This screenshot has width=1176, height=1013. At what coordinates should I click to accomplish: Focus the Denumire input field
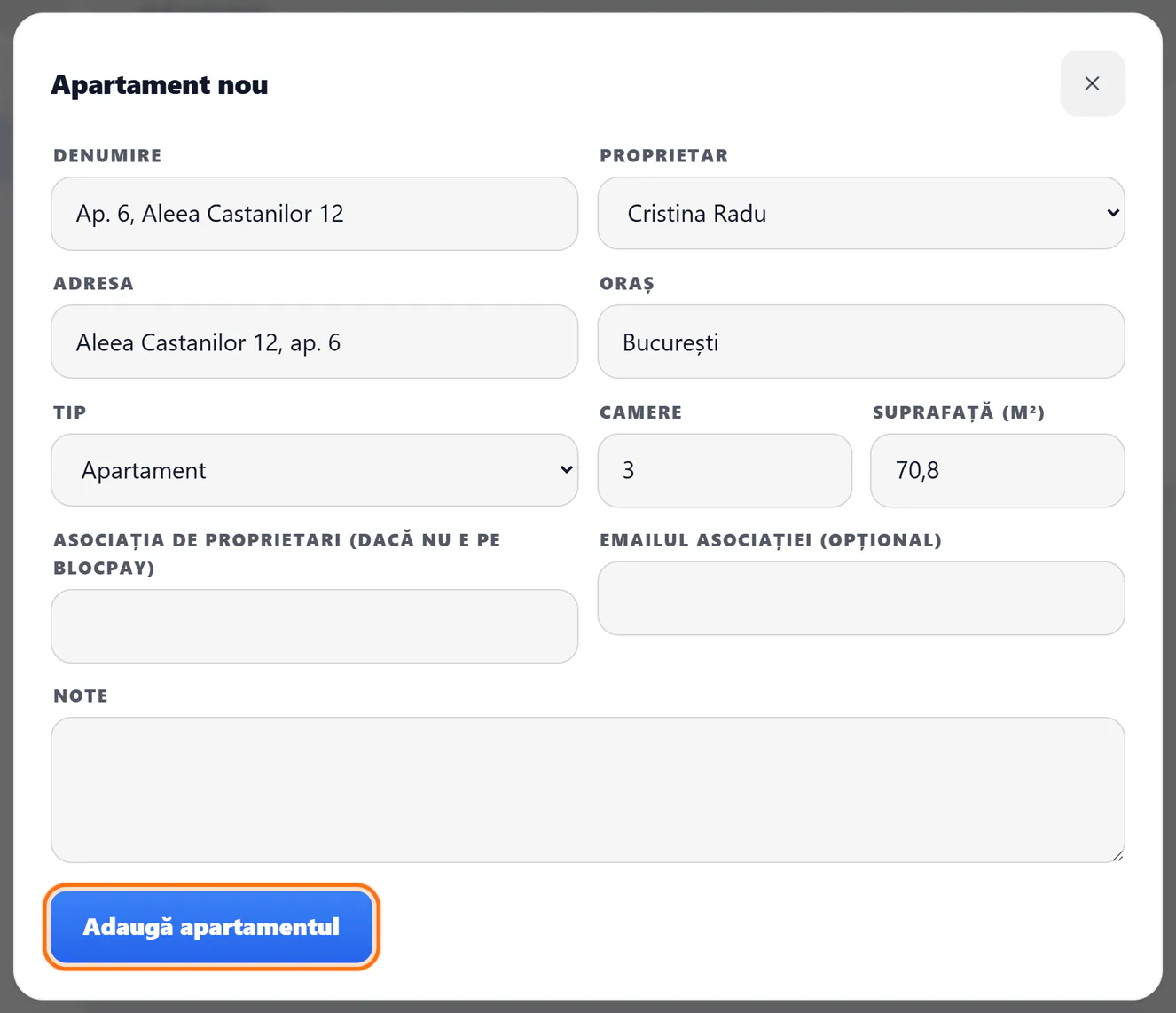click(x=315, y=214)
